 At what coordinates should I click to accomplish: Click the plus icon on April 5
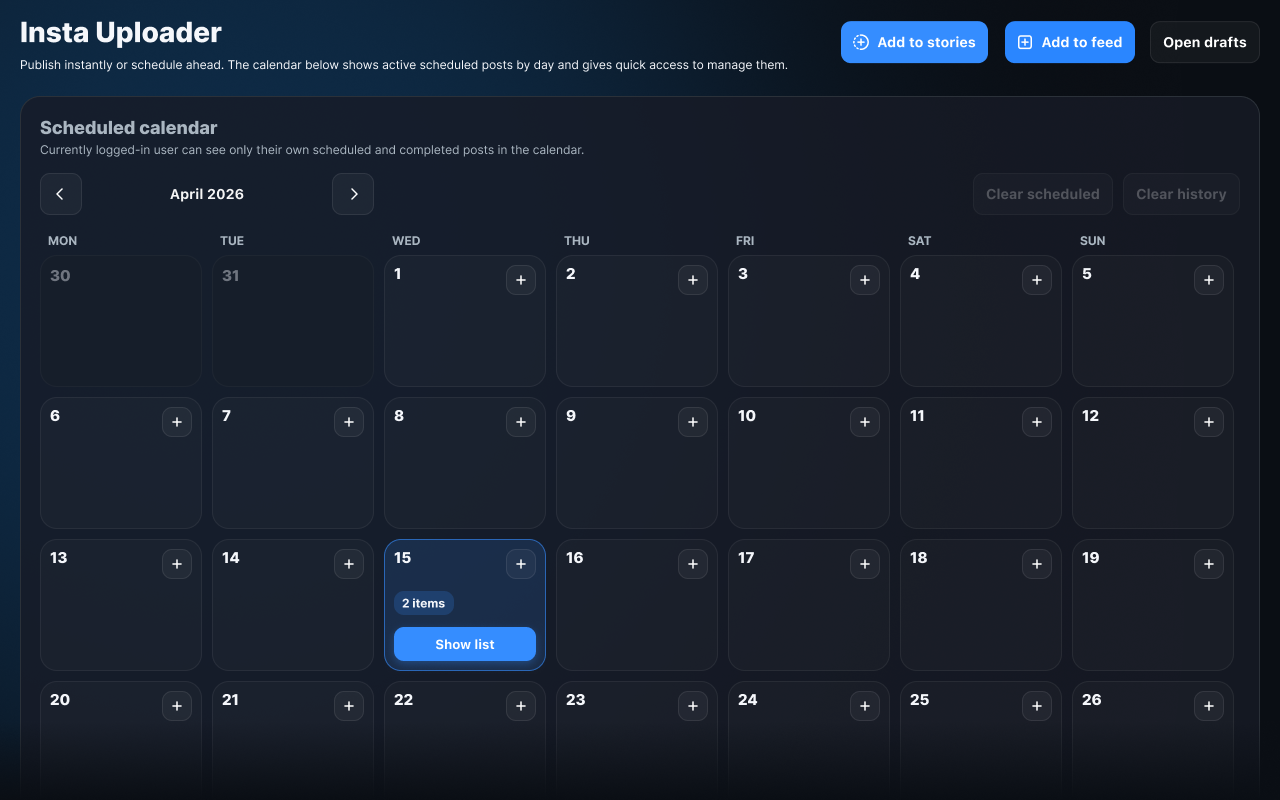(x=1209, y=280)
